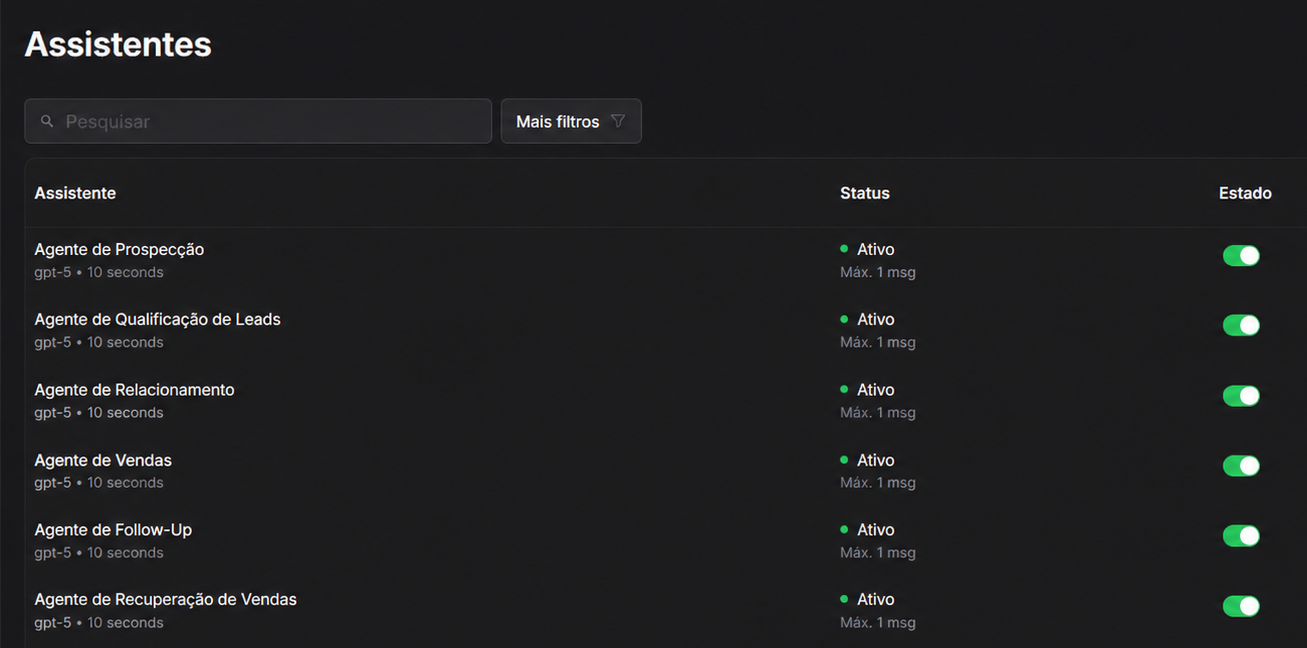
Task: Sort by the Assistente column header
Action: [75, 193]
